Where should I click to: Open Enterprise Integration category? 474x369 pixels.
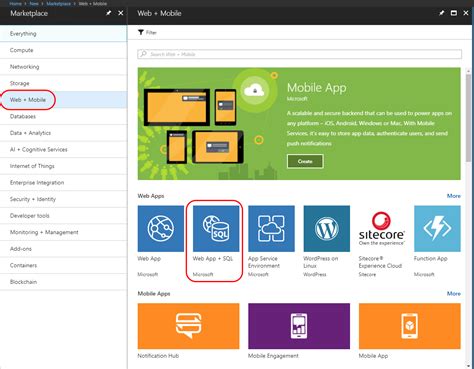point(64,183)
